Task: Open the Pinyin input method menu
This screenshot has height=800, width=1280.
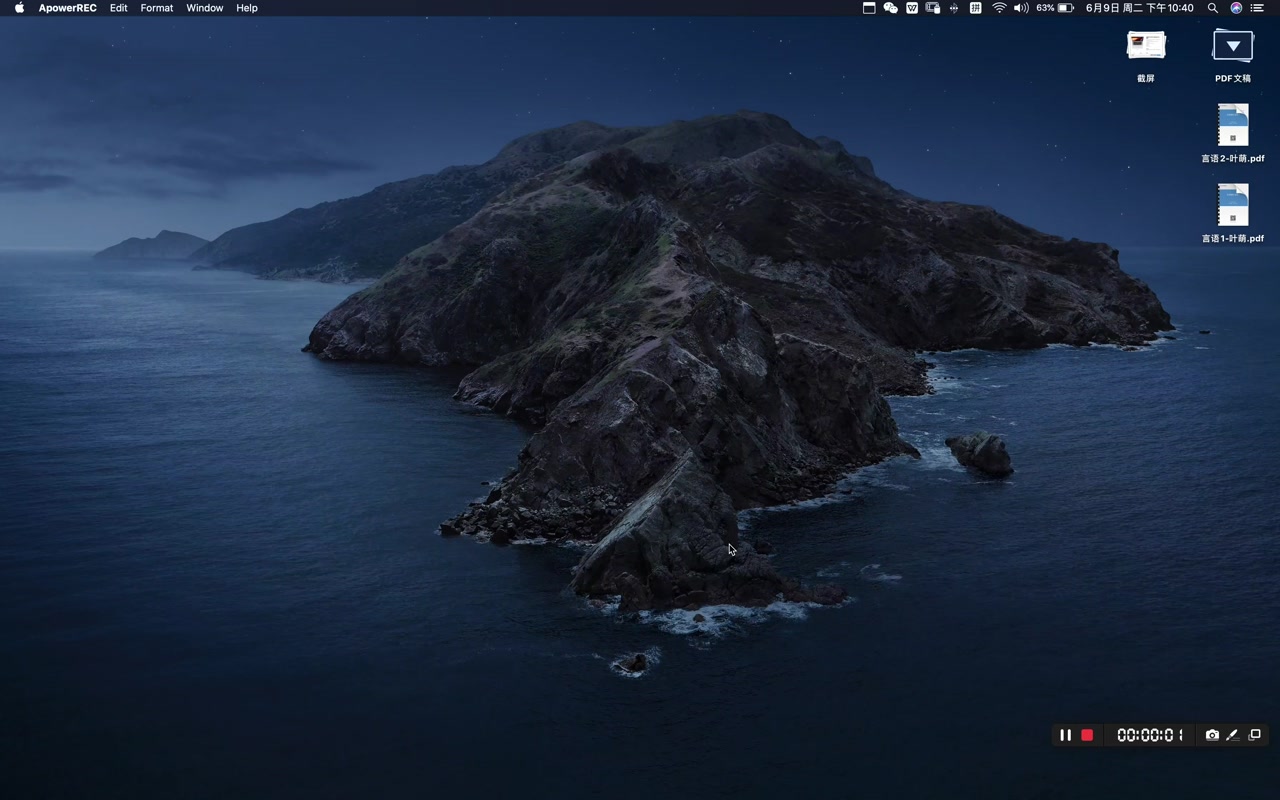Action: [975, 8]
